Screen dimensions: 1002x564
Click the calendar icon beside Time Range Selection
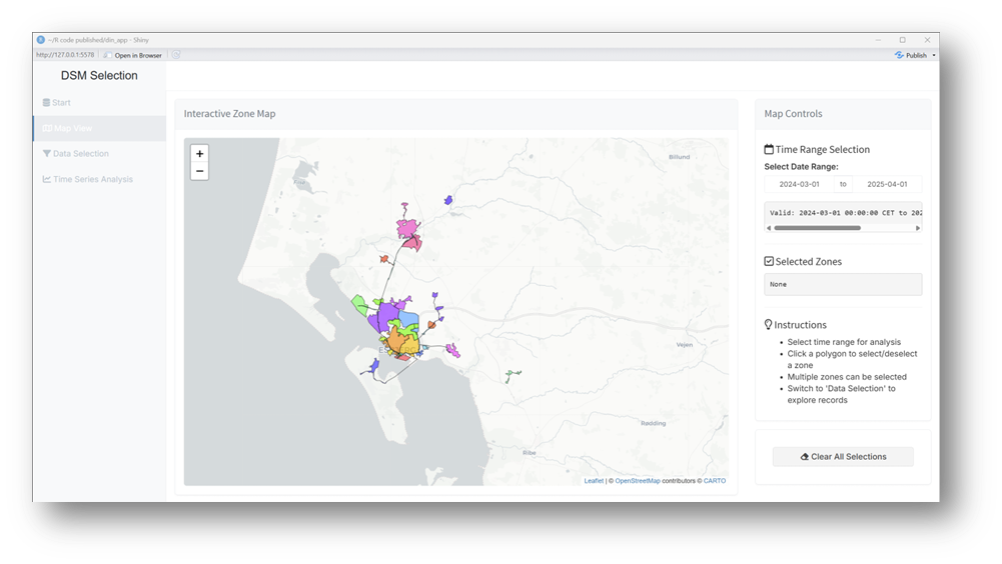(x=769, y=150)
